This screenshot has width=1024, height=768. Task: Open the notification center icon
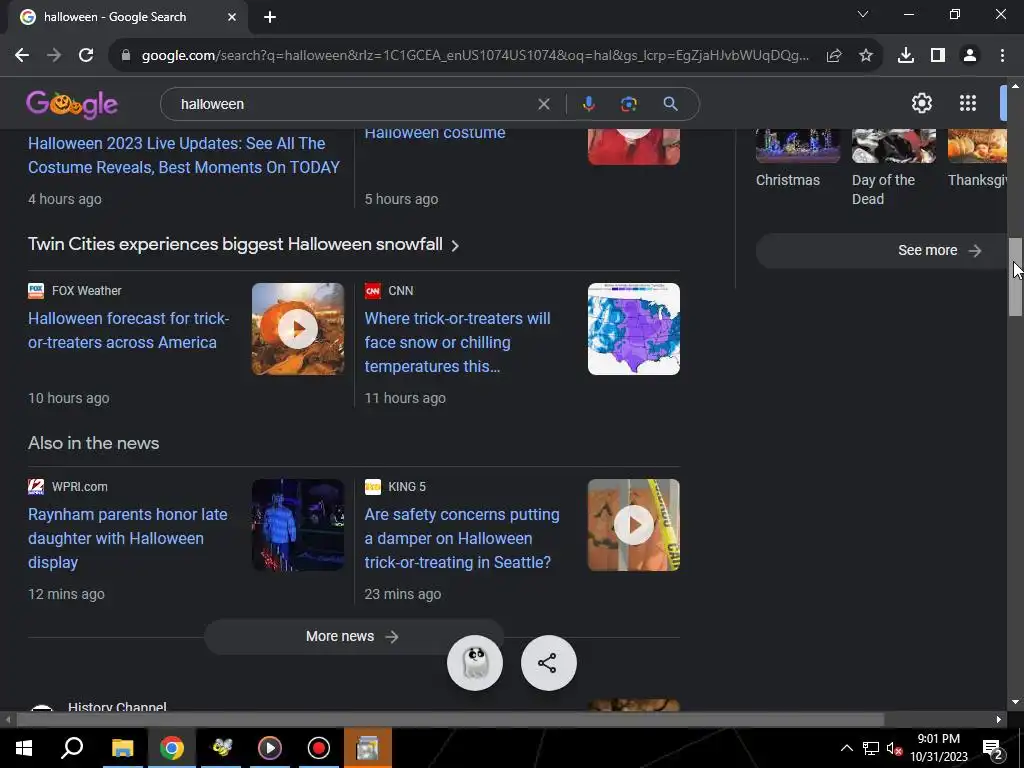point(992,748)
